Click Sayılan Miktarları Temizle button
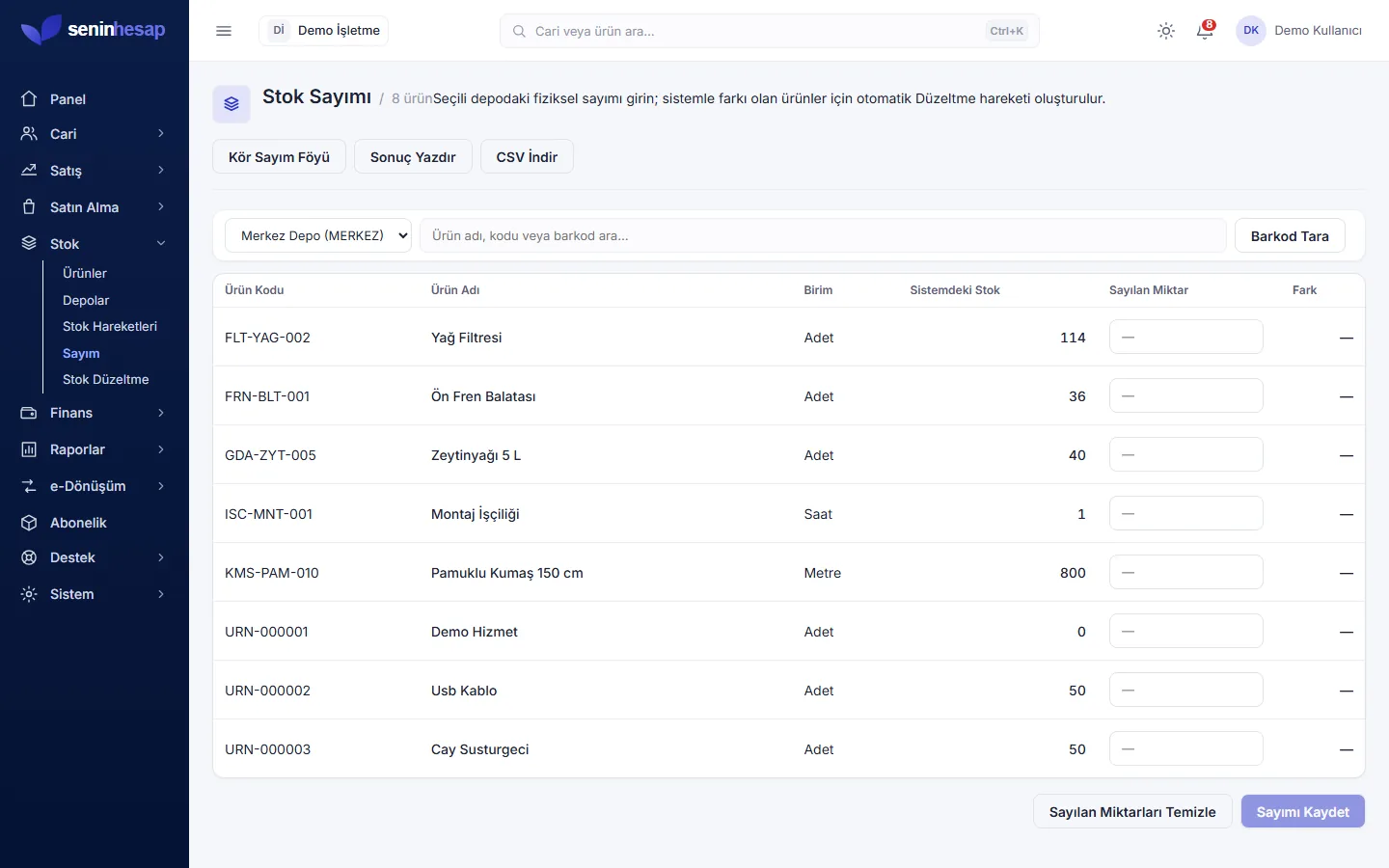This screenshot has width=1389, height=868. [1132, 812]
